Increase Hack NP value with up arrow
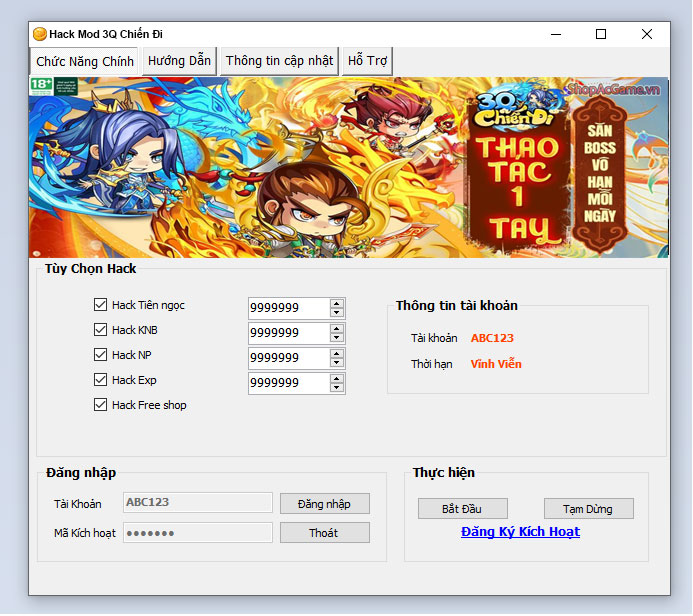The image size is (693, 616). click(337, 354)
